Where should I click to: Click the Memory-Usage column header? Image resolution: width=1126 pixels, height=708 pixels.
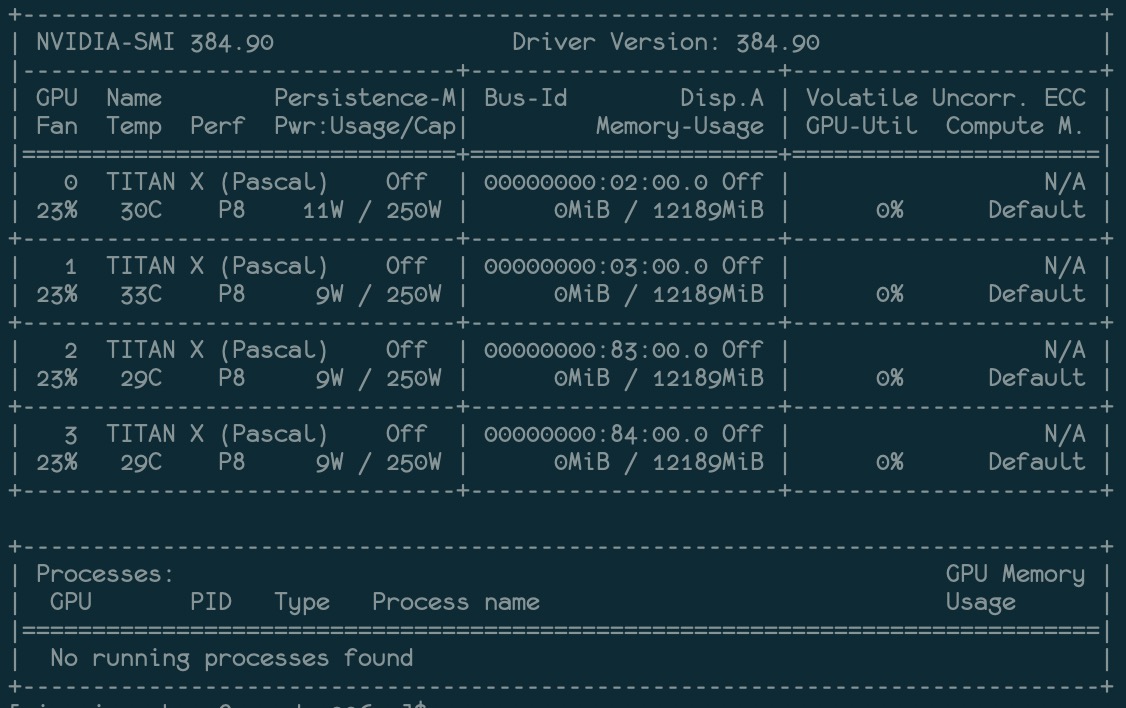click(680, 126)
